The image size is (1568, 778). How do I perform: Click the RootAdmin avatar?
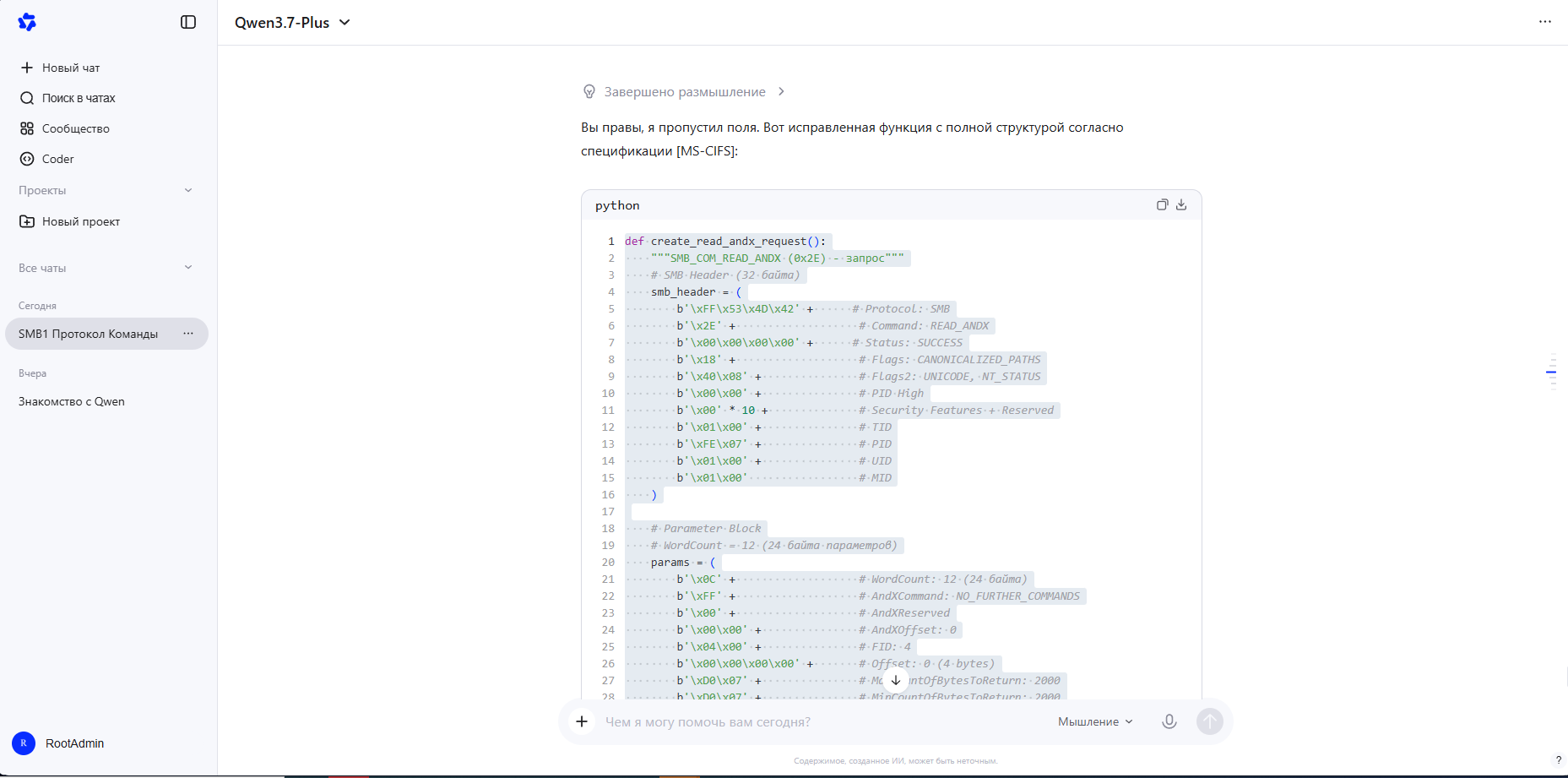[x=24, y=743]
